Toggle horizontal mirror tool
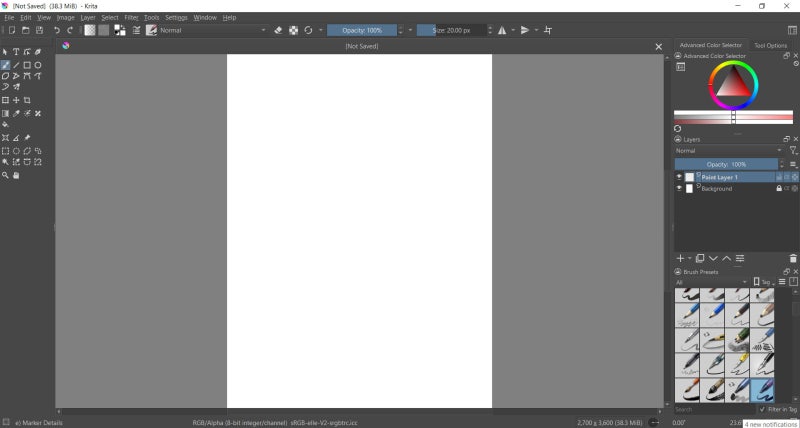The image size is (800, 428). coord(502,31)
